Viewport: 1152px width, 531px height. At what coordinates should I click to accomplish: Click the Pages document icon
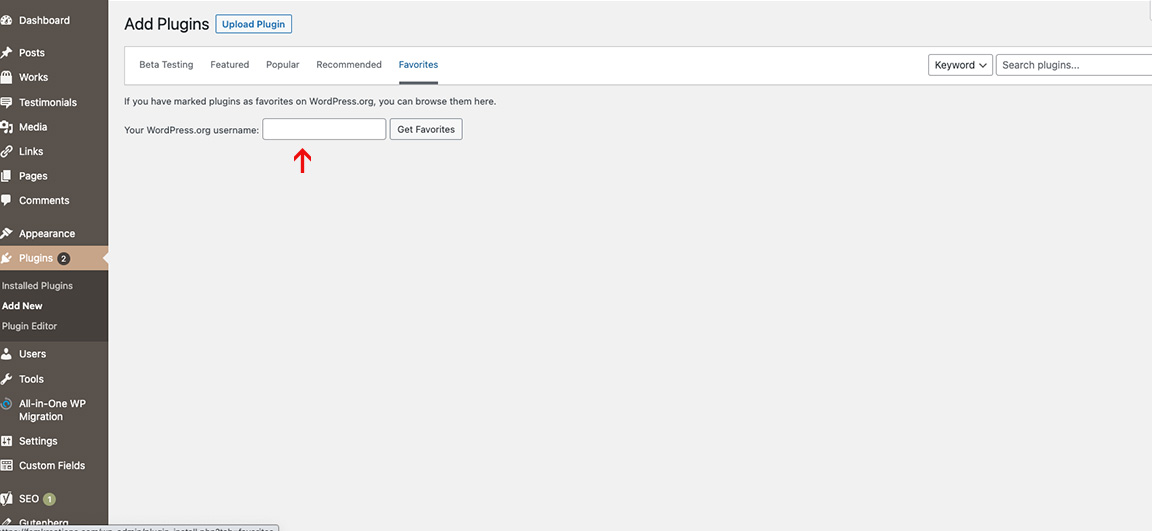[x=6, y=176]
